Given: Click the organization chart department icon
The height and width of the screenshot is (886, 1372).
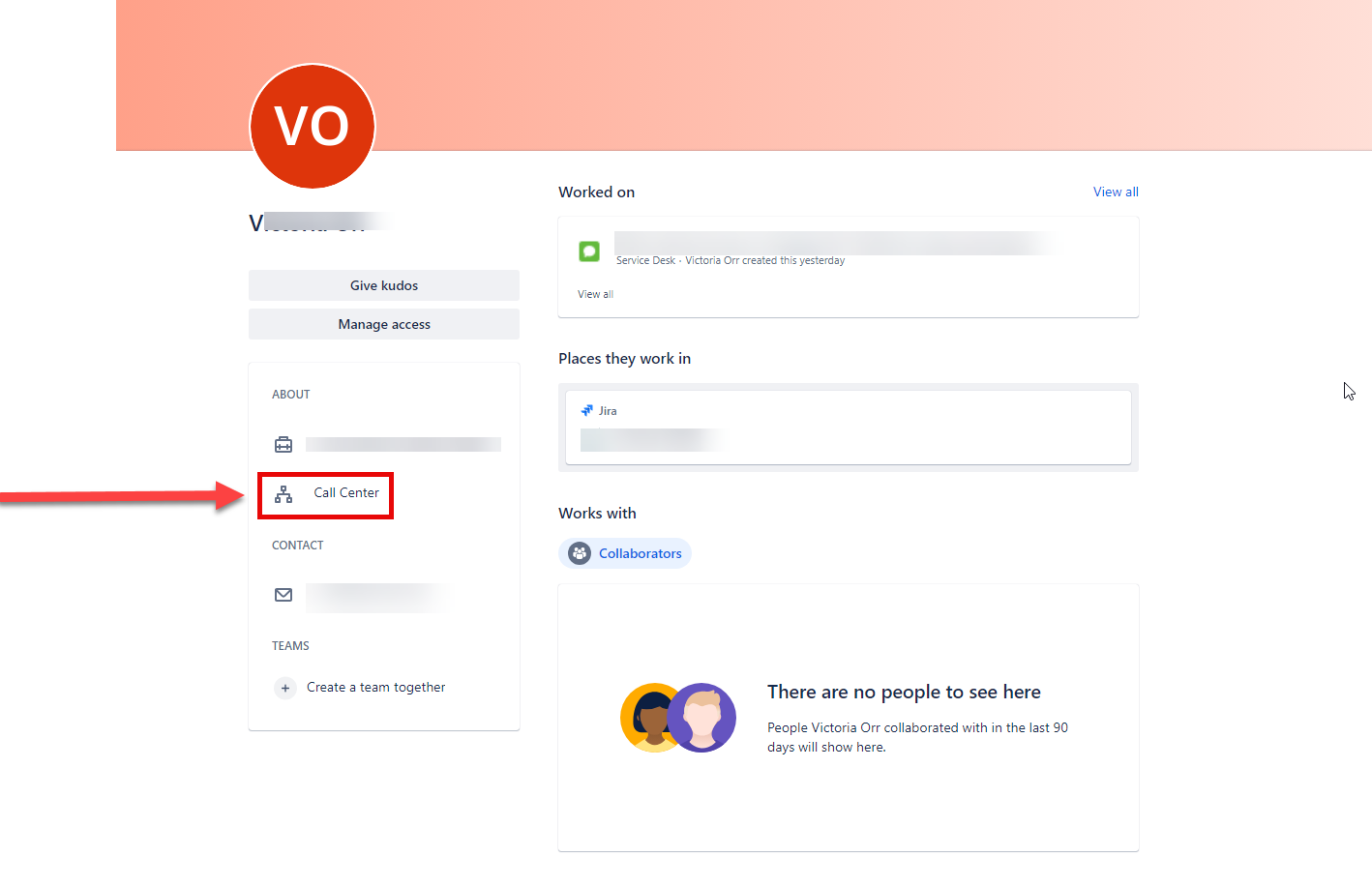Looking at the screenshot, I should point(283,494).
